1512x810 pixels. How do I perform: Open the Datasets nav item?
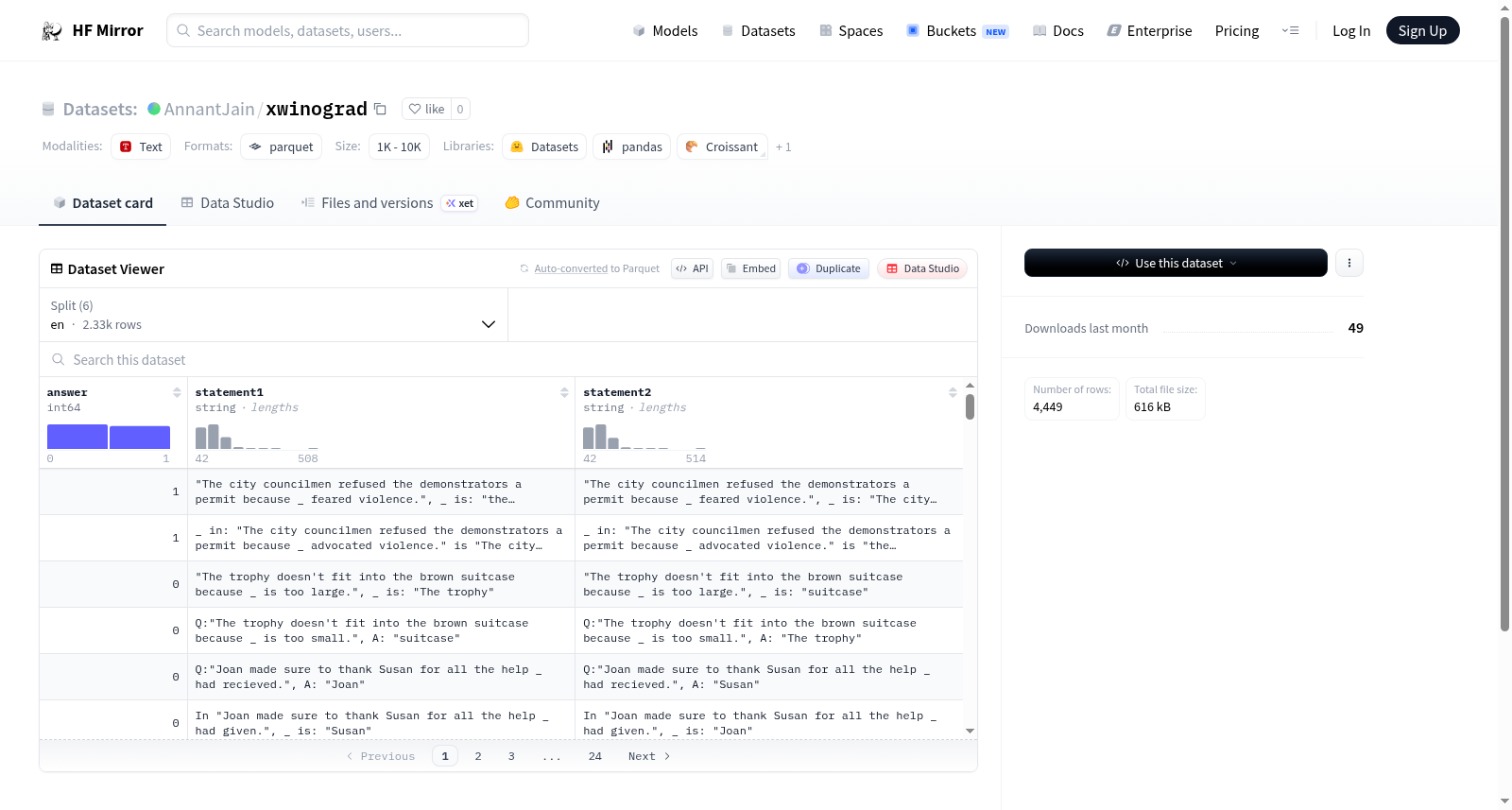pyautogui.click(x=759, y=30)
